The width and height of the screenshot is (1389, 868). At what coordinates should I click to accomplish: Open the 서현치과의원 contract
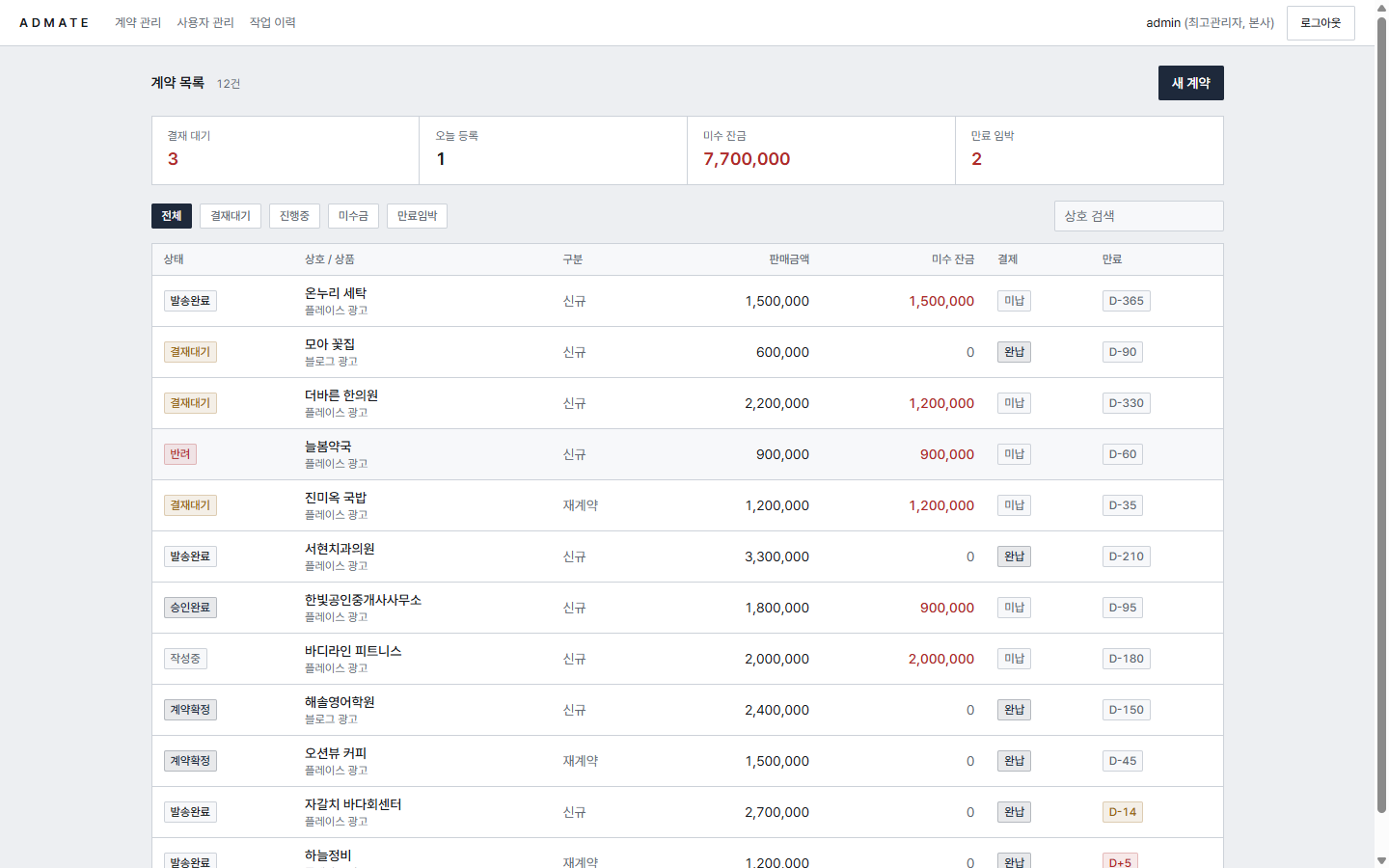point(340,549)
